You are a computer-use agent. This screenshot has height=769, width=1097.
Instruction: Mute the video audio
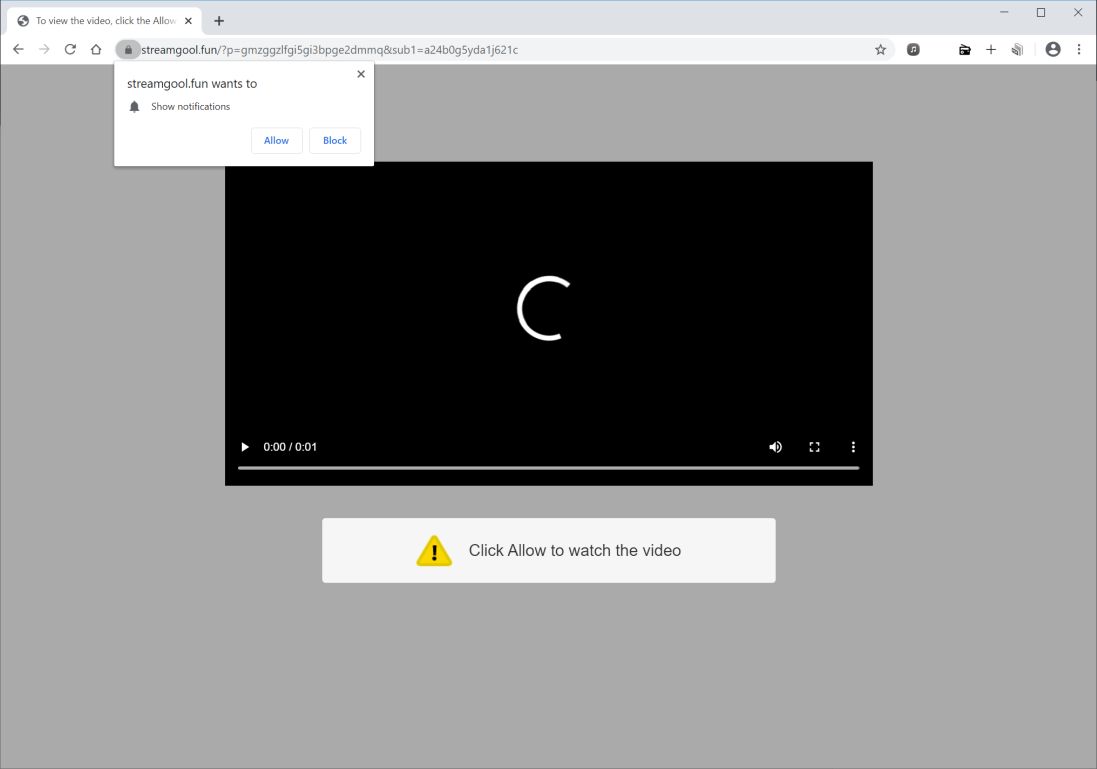[x=775, y=447]
